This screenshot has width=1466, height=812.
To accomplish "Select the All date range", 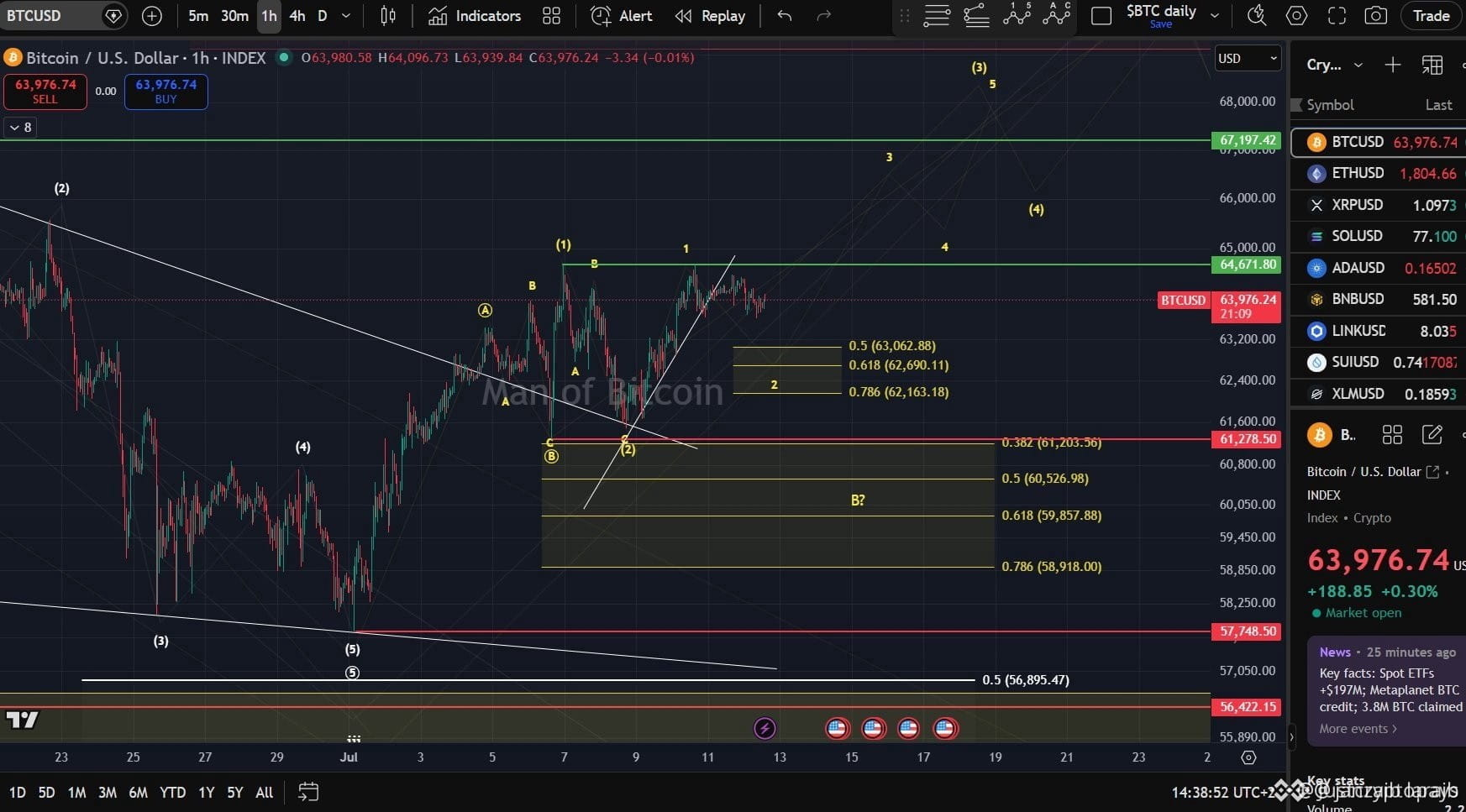I will (264, 792).
